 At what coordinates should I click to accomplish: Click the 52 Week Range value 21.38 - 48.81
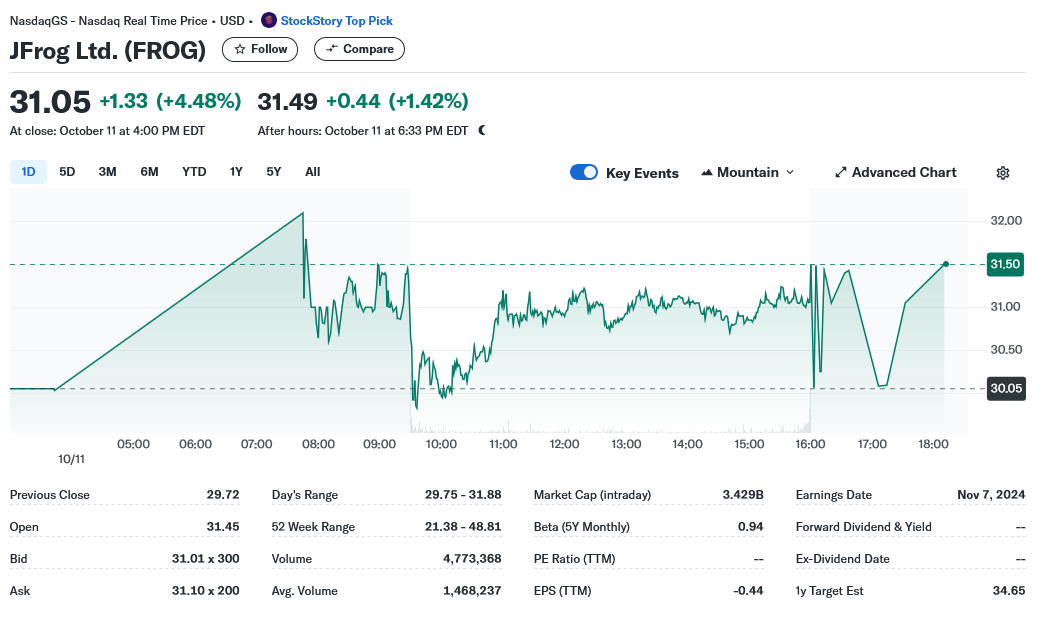pyautogui.click(x=463, y=527)
